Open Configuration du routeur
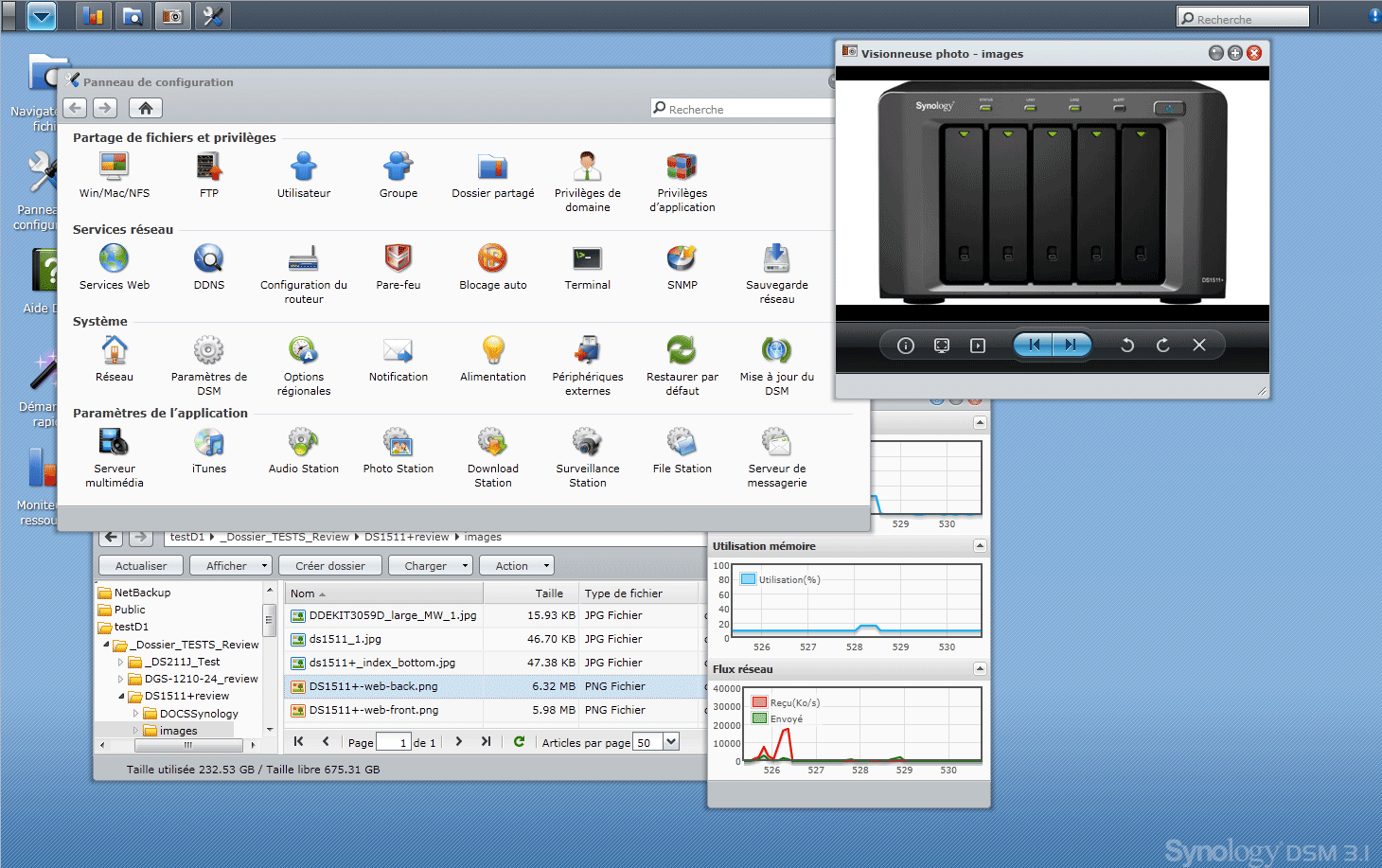 (303, 258)
